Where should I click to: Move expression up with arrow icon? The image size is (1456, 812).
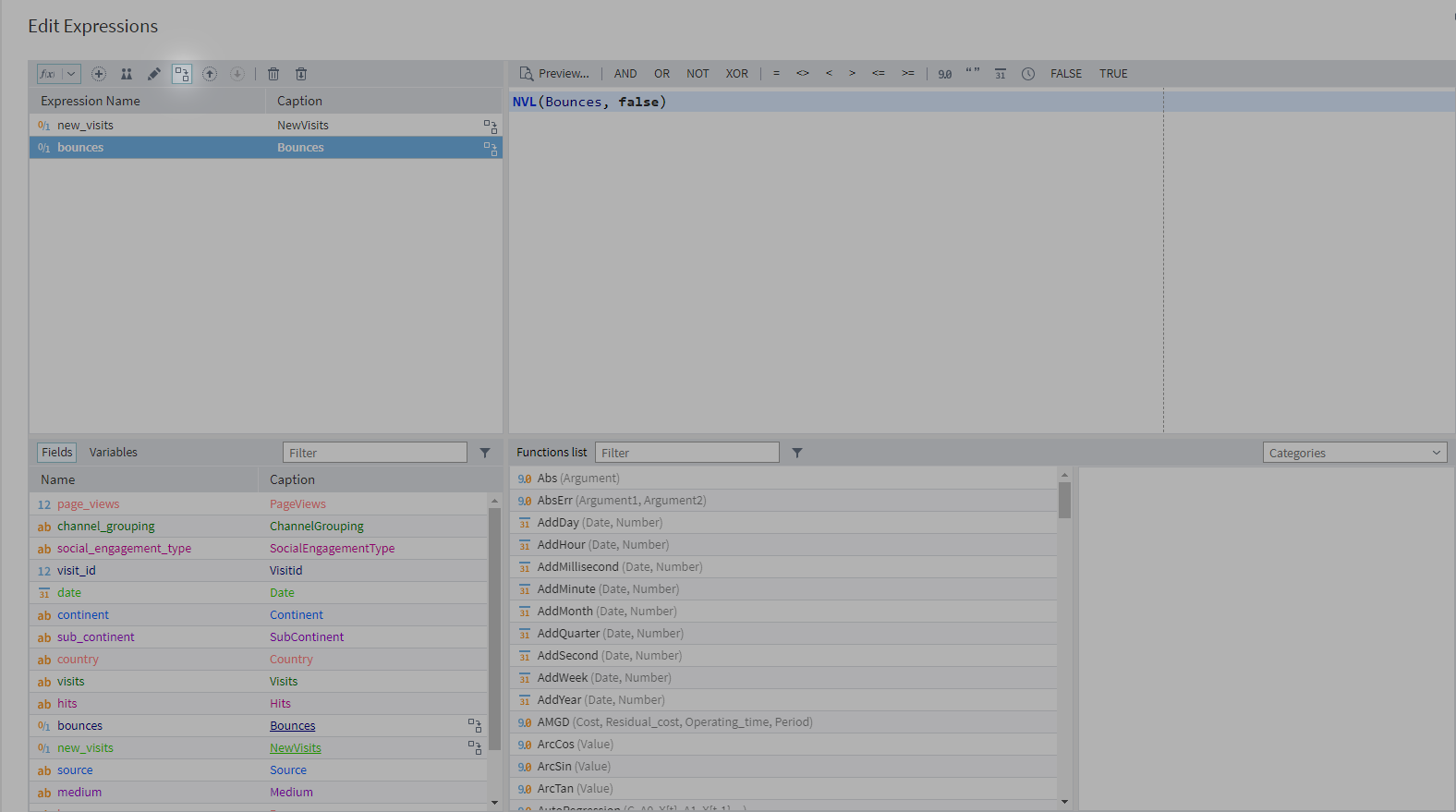210,74
